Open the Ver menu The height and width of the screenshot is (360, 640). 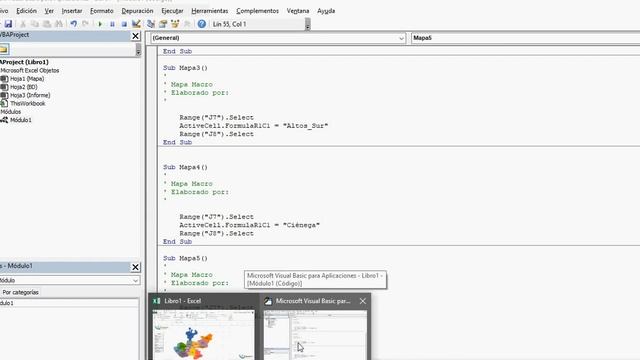pos(49,11)
